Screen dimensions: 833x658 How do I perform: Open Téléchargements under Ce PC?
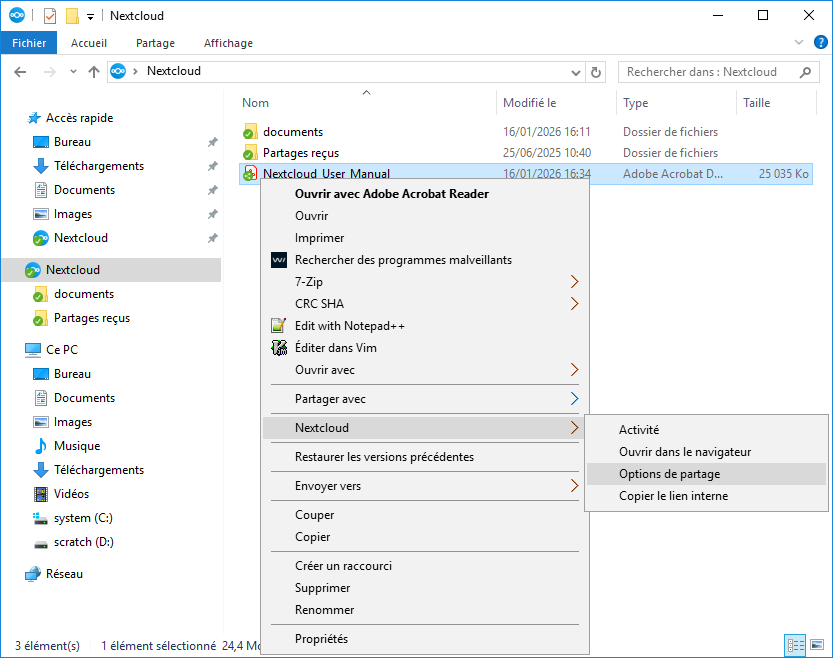(x=98, y=470)
